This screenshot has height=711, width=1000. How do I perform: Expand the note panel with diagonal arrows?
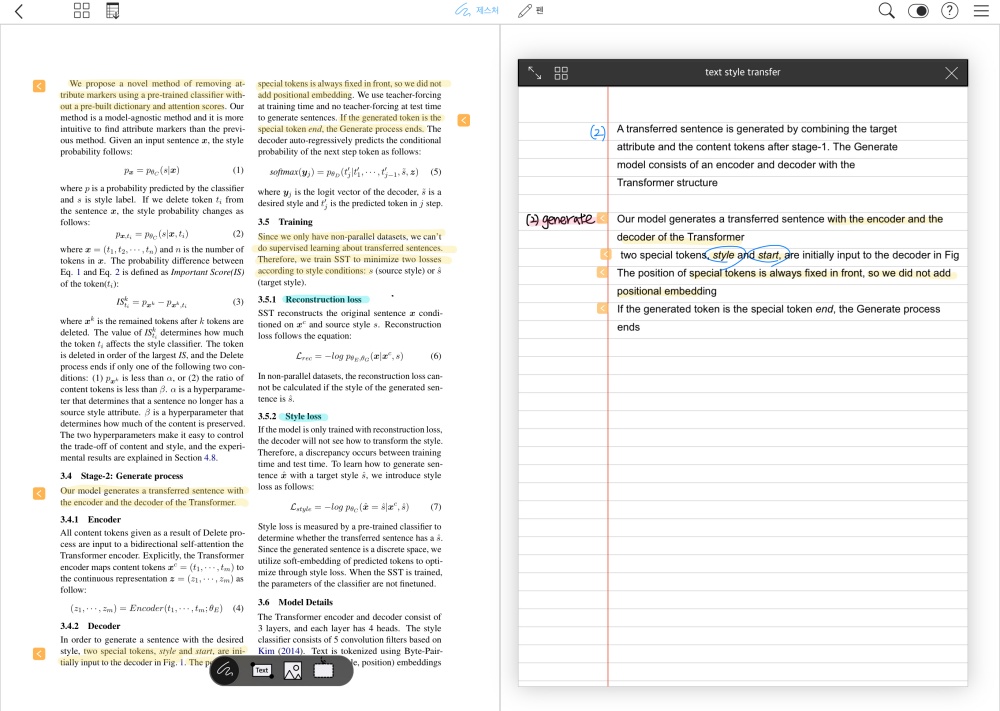(535, 73)
